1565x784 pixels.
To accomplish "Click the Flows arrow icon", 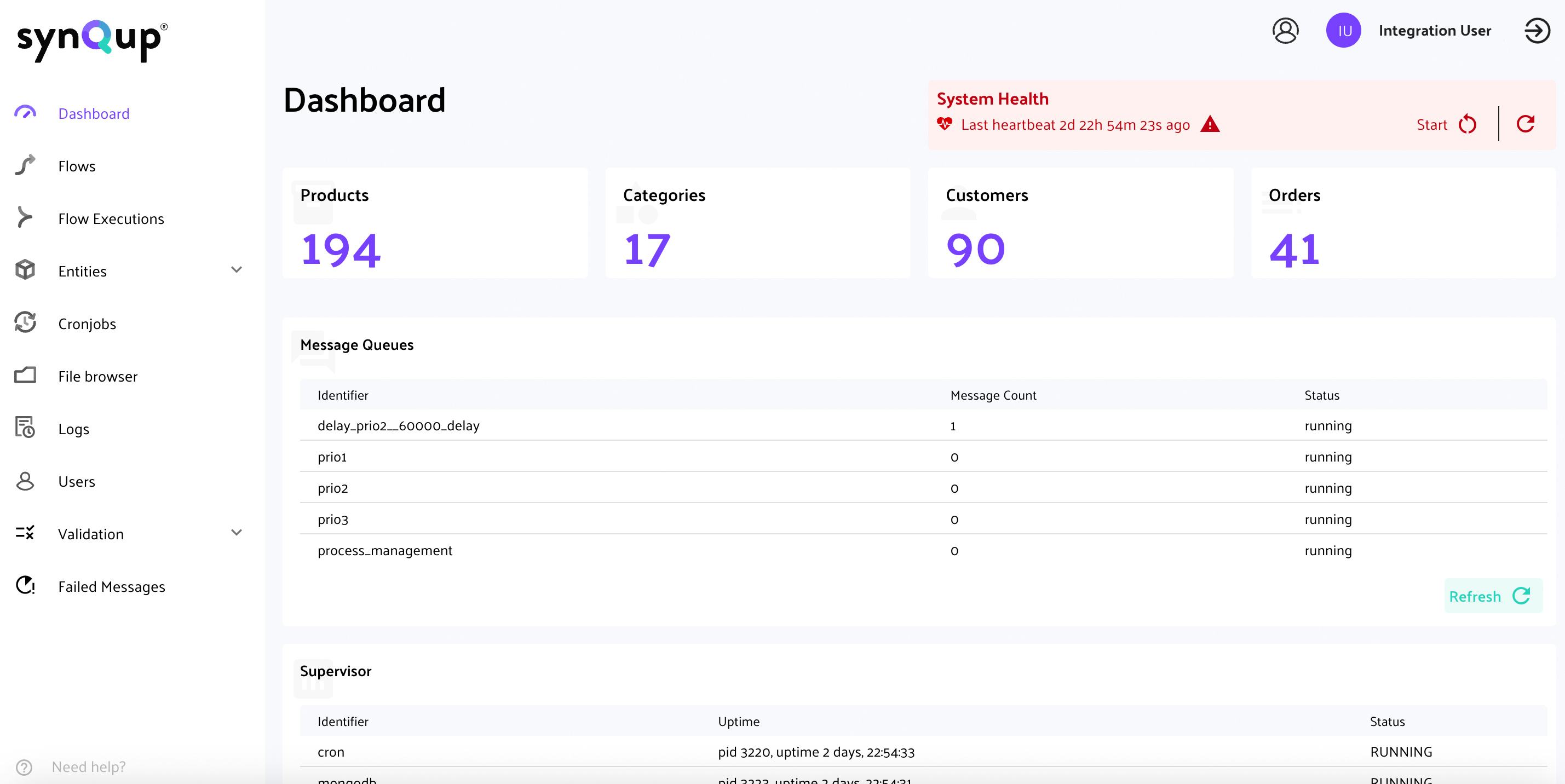I will (x=25, y=165).
